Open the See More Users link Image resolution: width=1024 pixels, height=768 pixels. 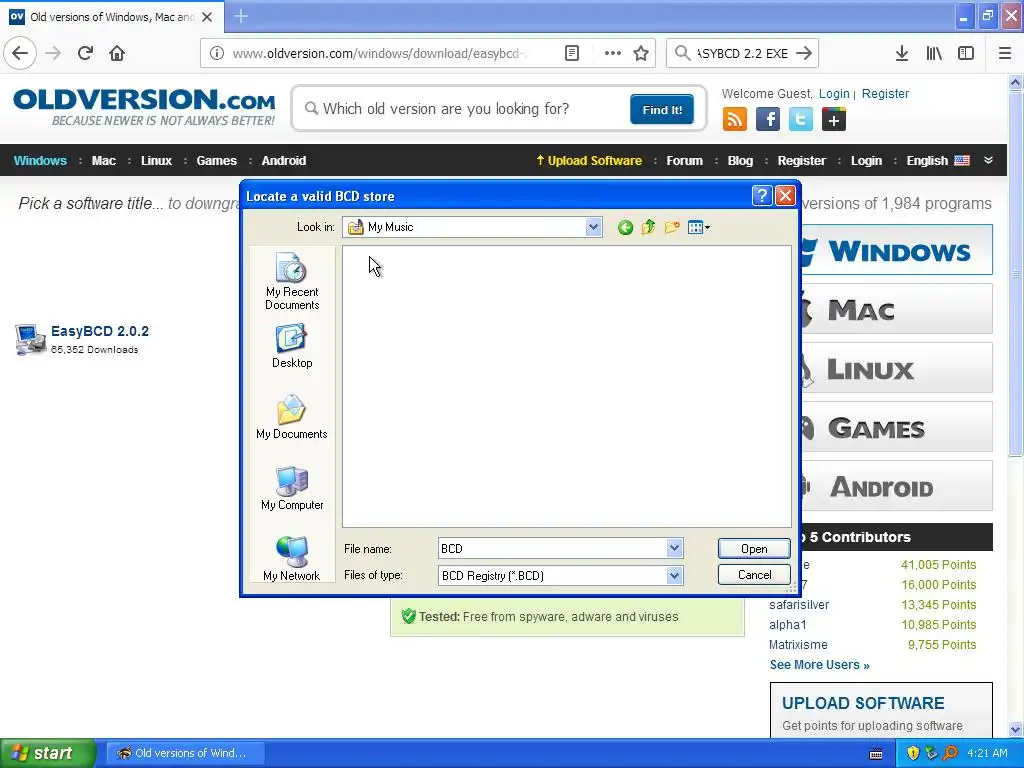click(820, 665)
